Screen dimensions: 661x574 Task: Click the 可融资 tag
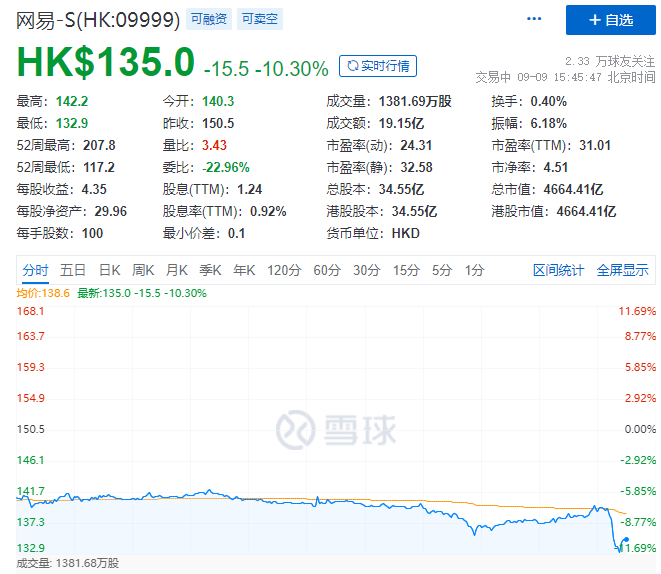click(208, 20)
